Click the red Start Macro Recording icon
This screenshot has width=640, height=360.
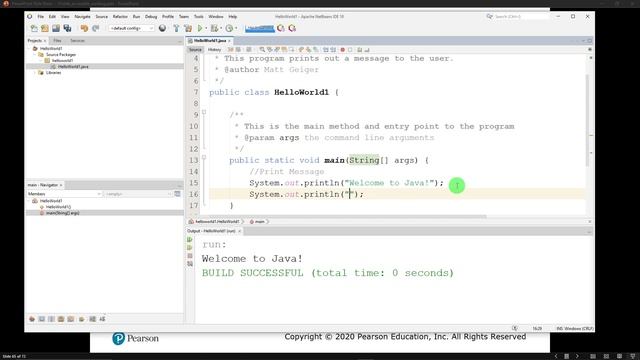click(x=342, y=50)
